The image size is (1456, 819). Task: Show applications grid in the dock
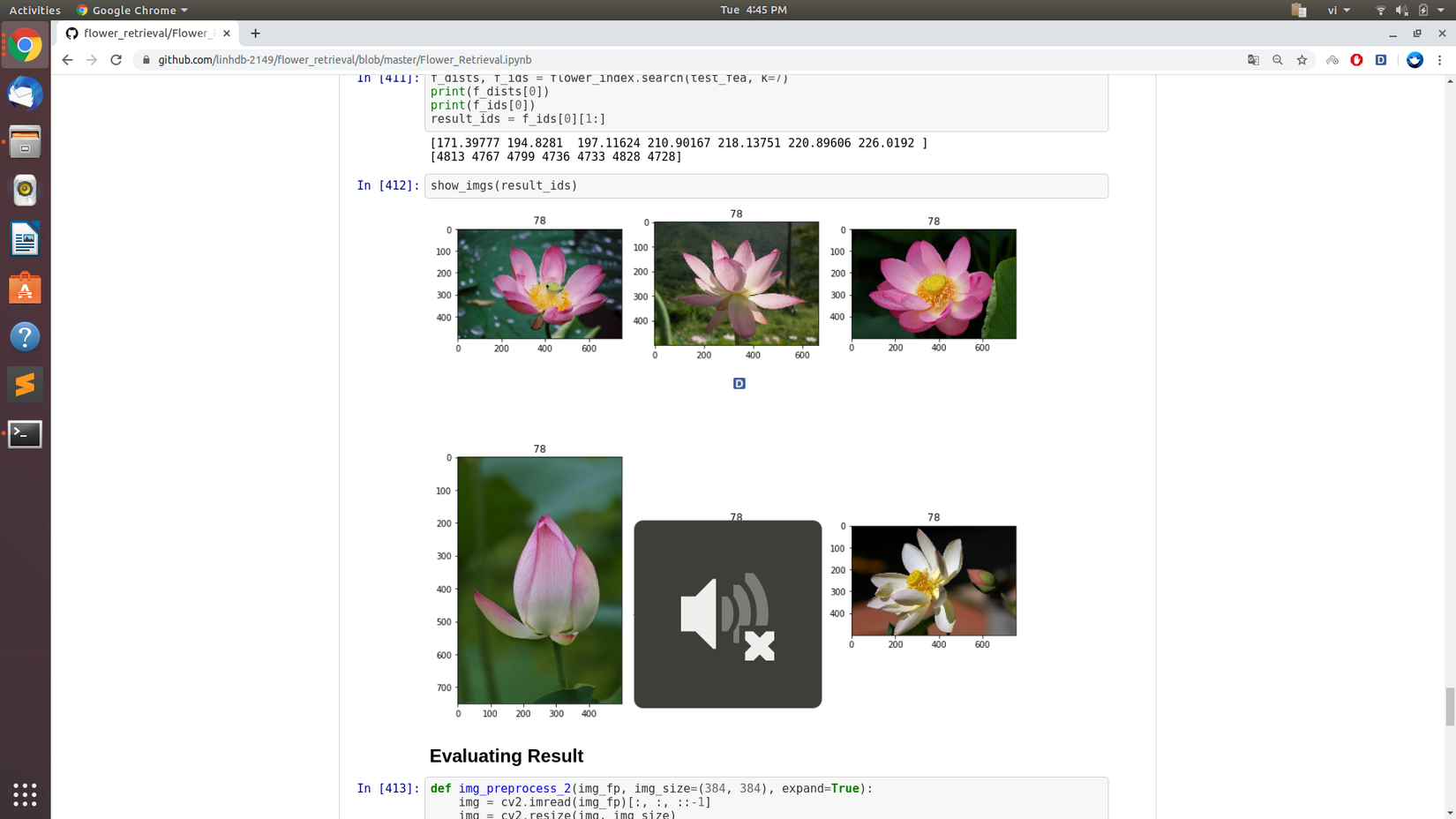[25, 794]
